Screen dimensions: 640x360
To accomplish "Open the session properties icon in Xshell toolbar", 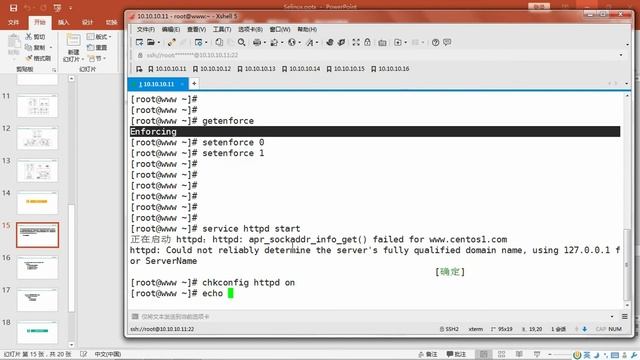I will (198, 42).
